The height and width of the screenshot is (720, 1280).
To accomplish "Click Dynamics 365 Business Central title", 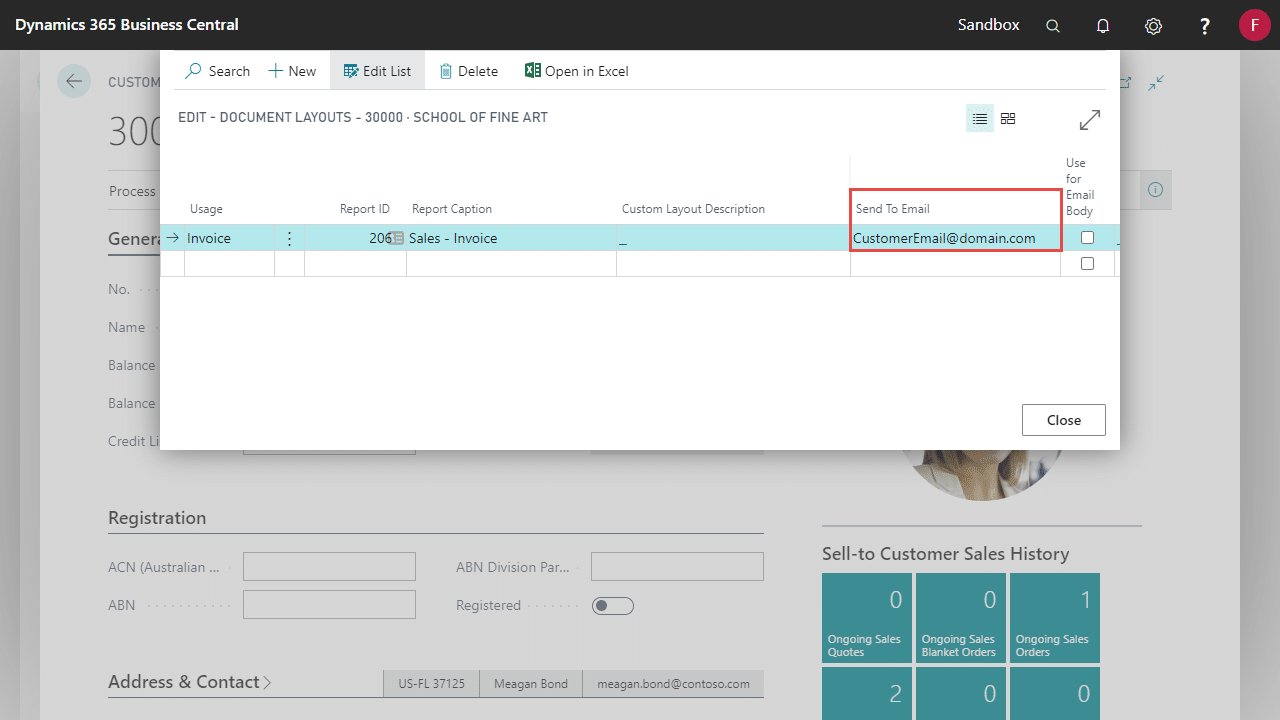I will point(127,25).
